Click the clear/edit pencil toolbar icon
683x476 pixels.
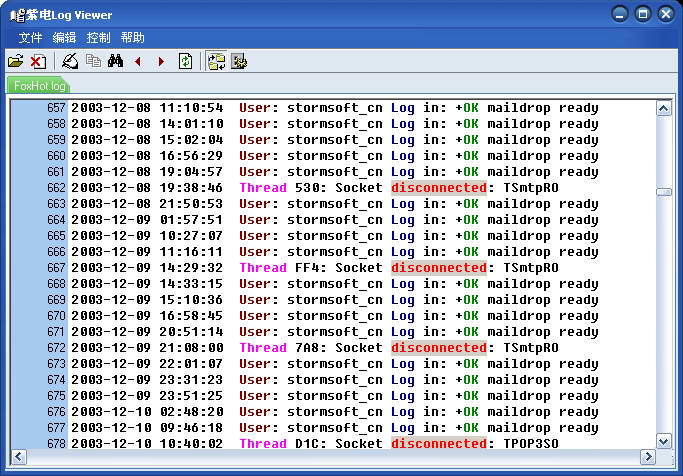click(70, 61)
